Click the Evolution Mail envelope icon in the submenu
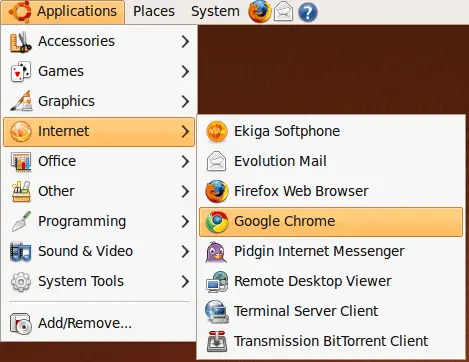The height and width of the screenshot is (362, 469). coord(217,161)
